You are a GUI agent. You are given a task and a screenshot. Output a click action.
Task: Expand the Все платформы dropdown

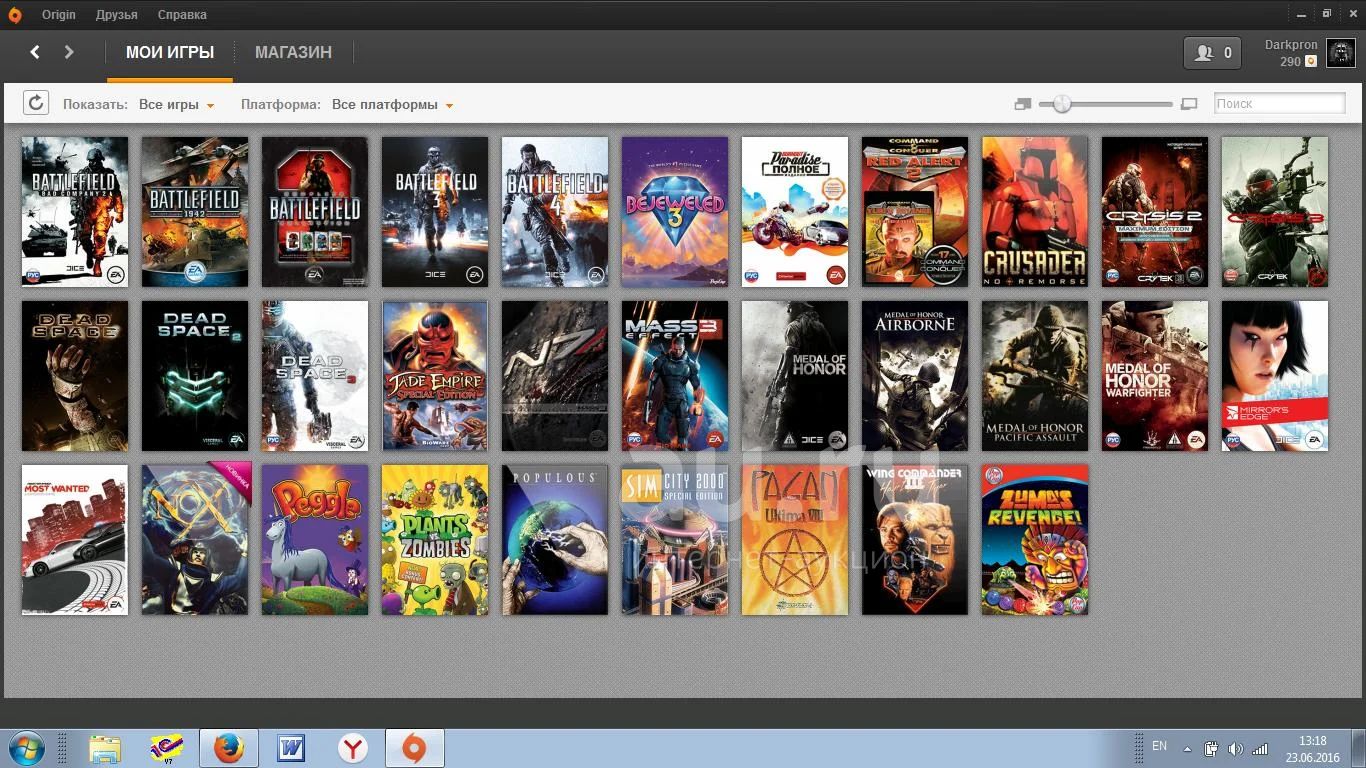pyautogui.click(x=392, y=104)
